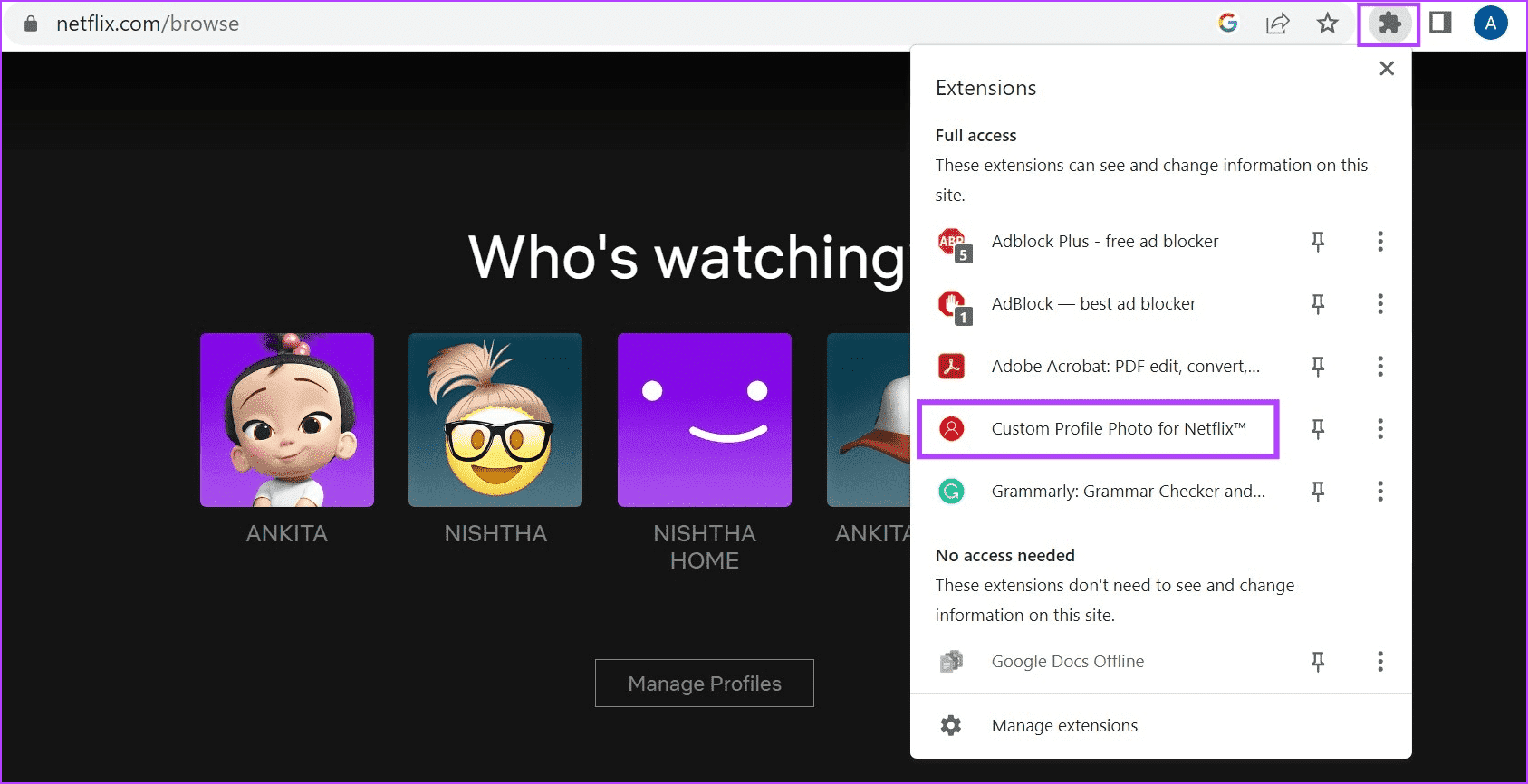Pin Adblock Plus to the toolbar
Image resolution: width=1528 pixels, height=784 pixels.
pyautogui.click(x=1318, y=242)
